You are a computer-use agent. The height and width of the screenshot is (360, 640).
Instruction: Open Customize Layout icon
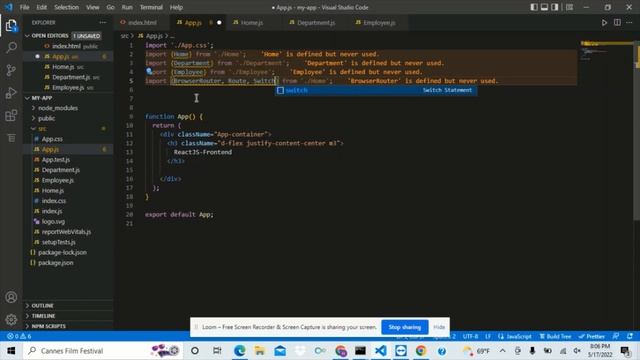click(570, 7)
